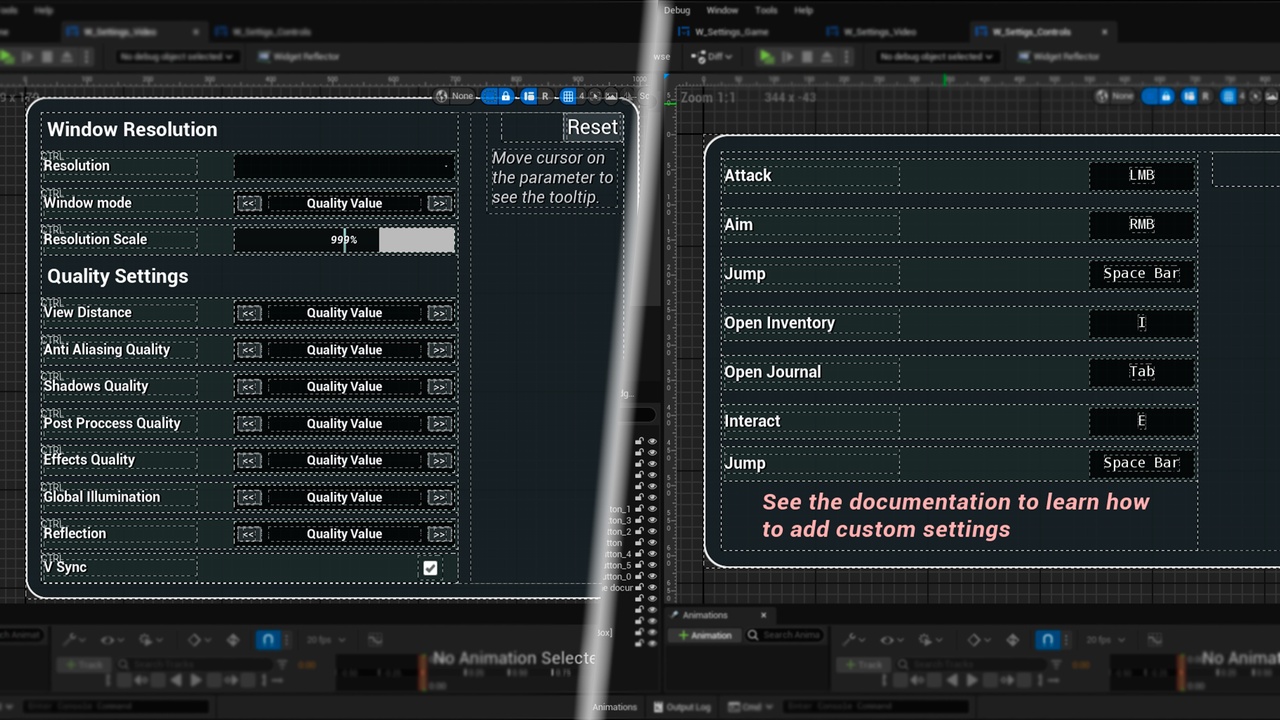
Task: Click the Output Log icon in the status bar
Action: pos(660,707)
